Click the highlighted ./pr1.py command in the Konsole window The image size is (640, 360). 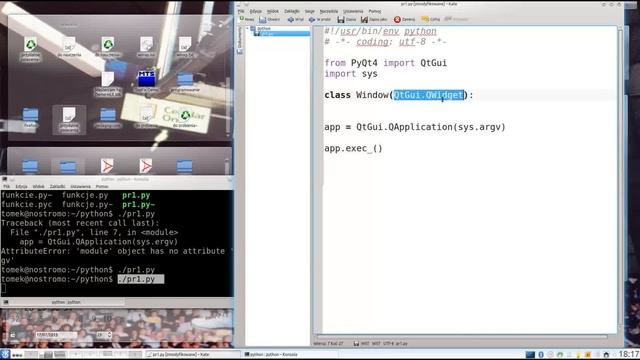pos(141,279)
